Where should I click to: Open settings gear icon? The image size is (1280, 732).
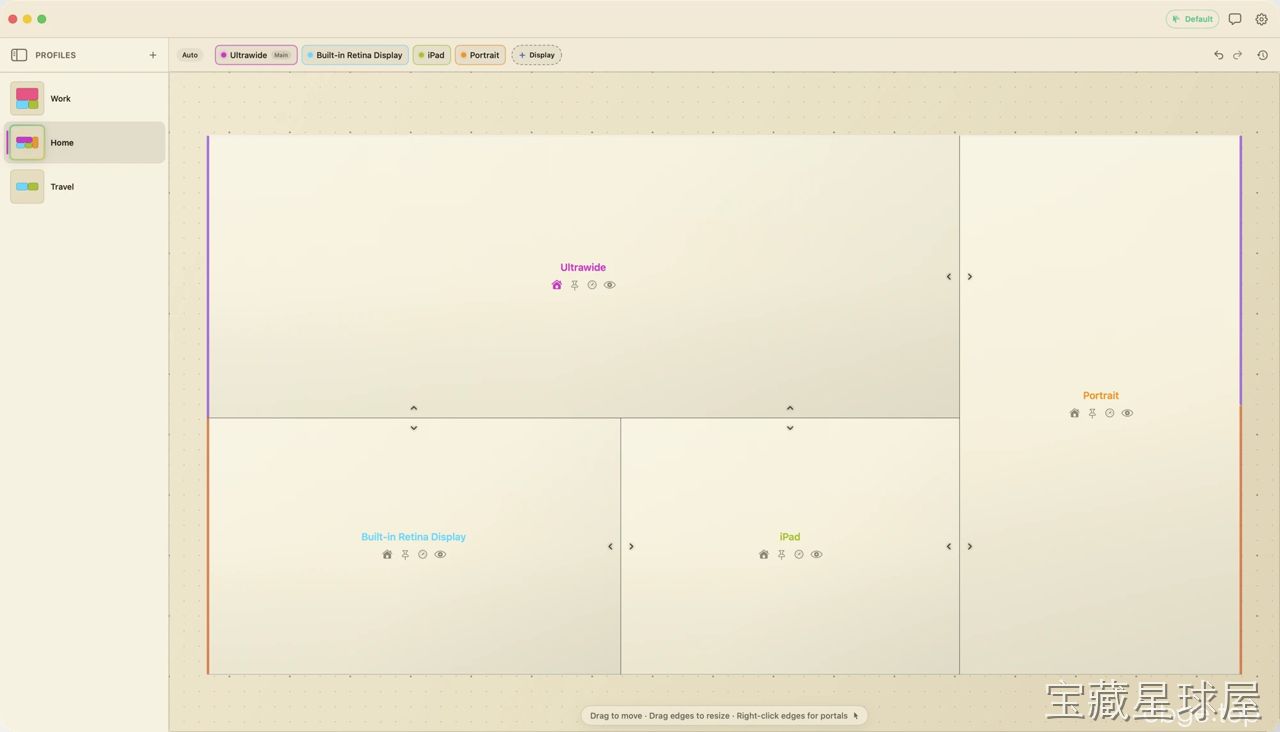pos(1262,19)
